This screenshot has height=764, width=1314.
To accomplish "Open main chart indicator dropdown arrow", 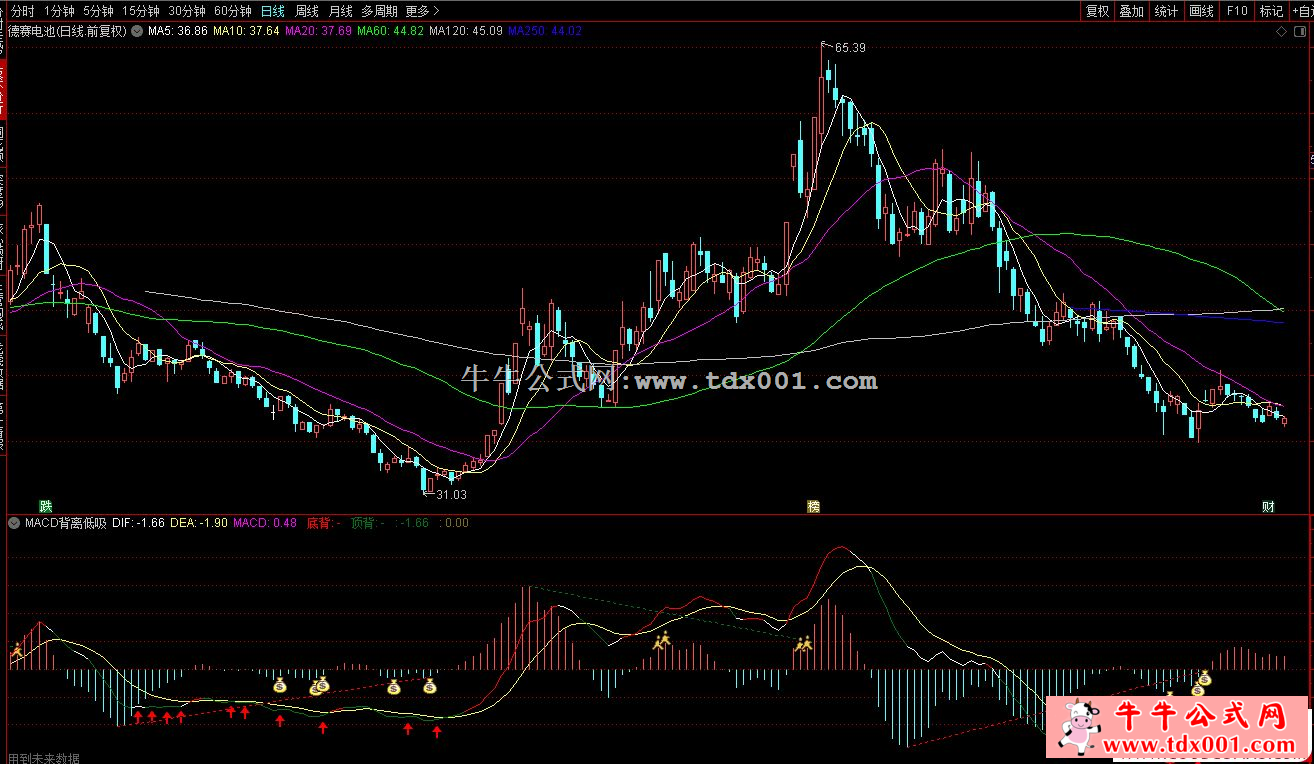I will coord(136,31).
